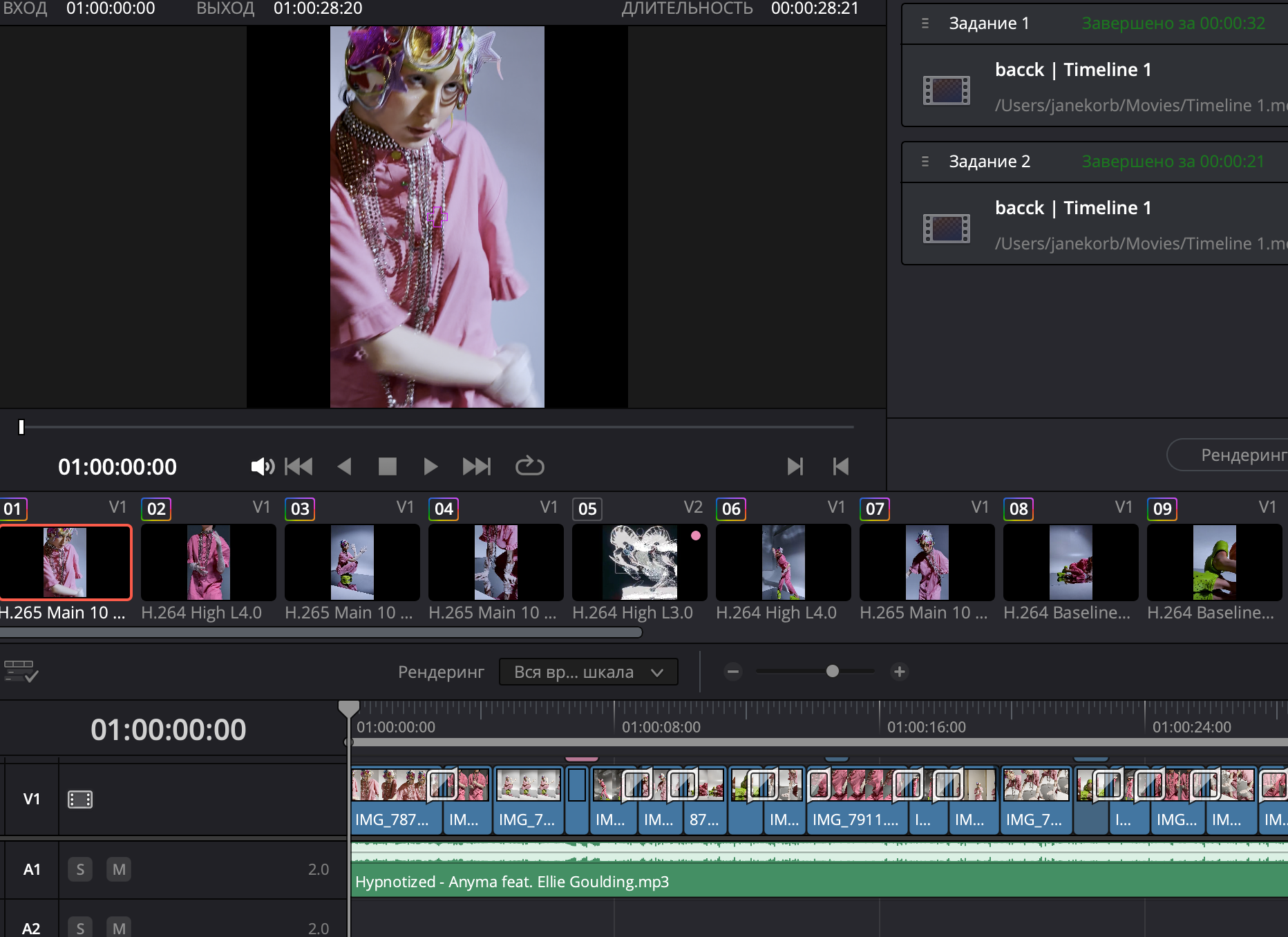This screenshot has height=937, width=1288.
Task: Click the Рендеринг button in render queue
Action: (1229, 455)
